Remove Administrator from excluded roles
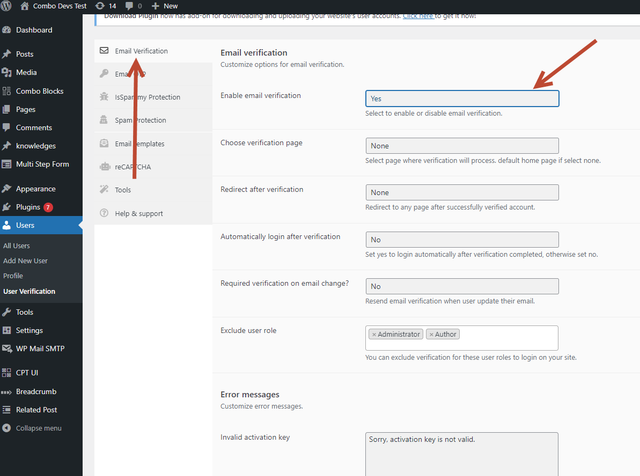 (x=373, y=334)
